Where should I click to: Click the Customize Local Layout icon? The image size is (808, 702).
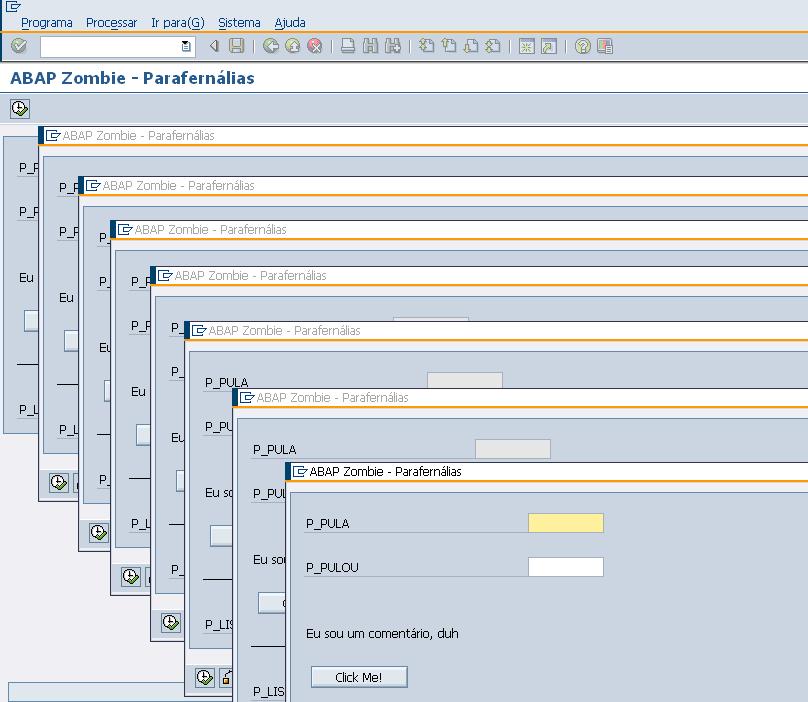point(605,46)
